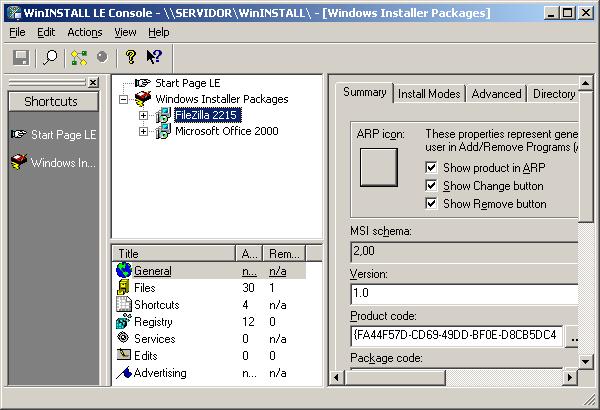The image size is (600, 410).
Task: Open the yellow question mark Help icon
Action: (x=130, y=58)
